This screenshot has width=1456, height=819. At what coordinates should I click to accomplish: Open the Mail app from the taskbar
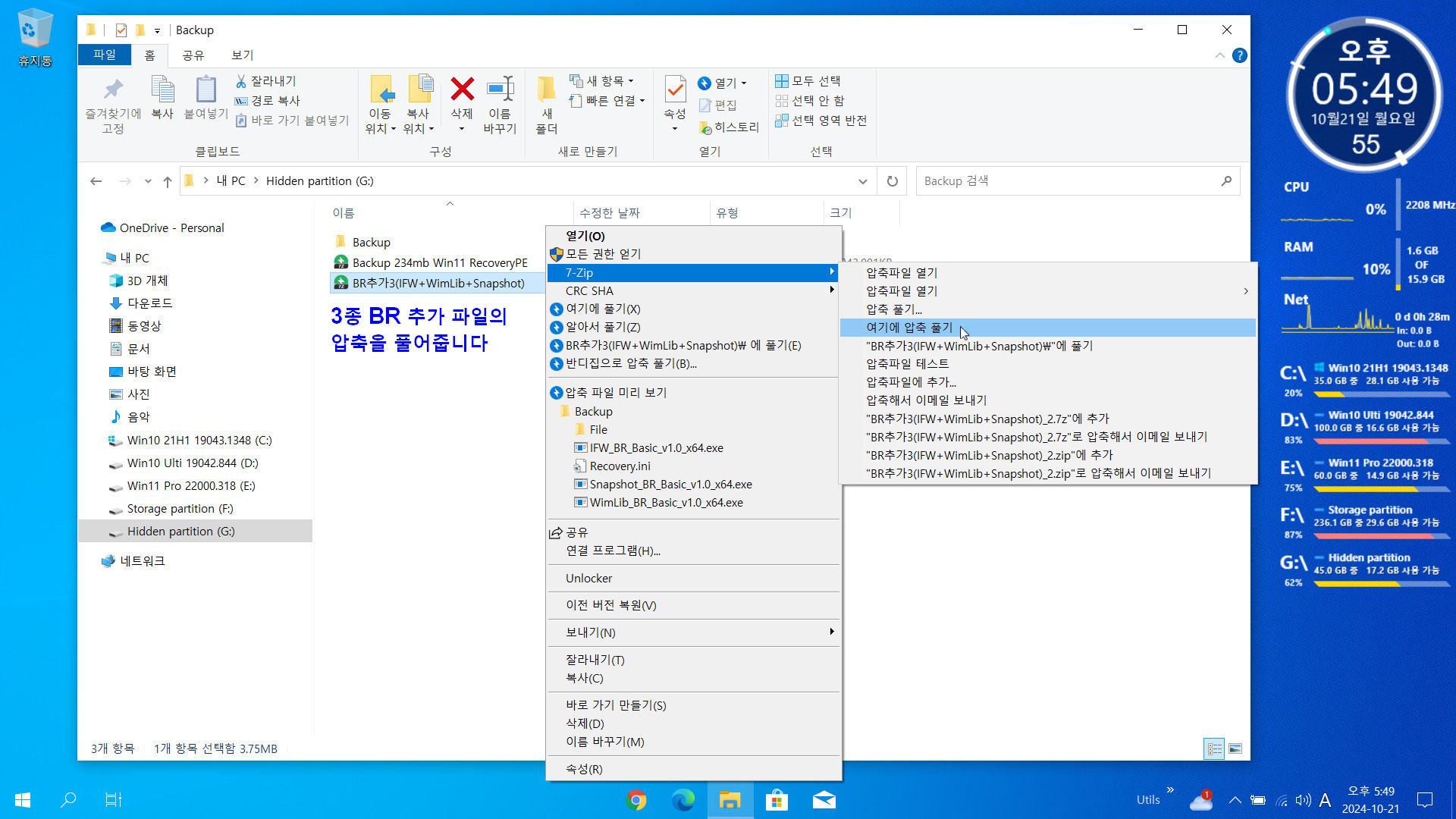click(x=824, y=800)
